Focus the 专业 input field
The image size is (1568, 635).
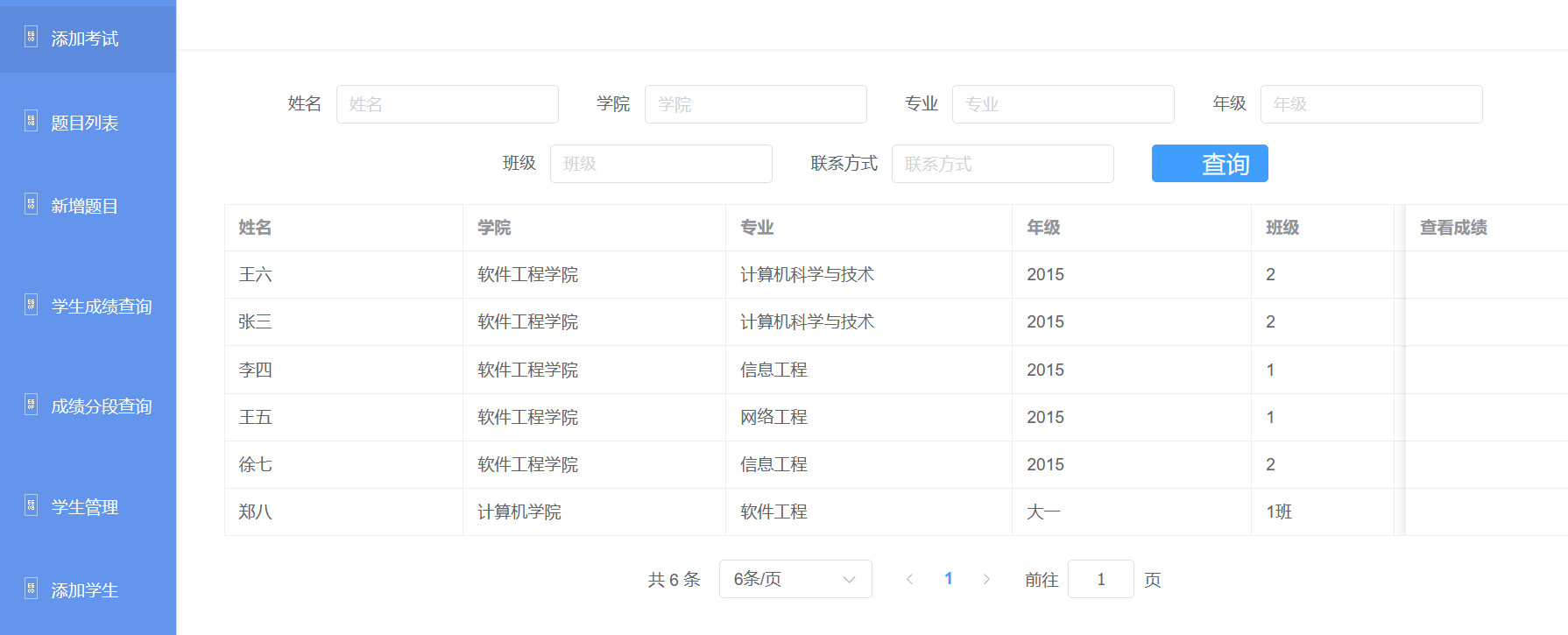[1063, 104]
